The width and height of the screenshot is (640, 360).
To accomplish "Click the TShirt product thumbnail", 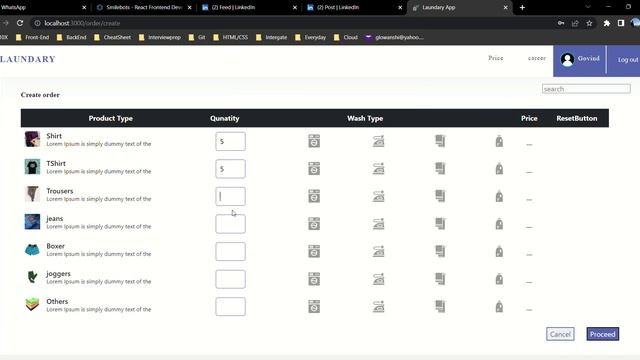I will (32, 167).
